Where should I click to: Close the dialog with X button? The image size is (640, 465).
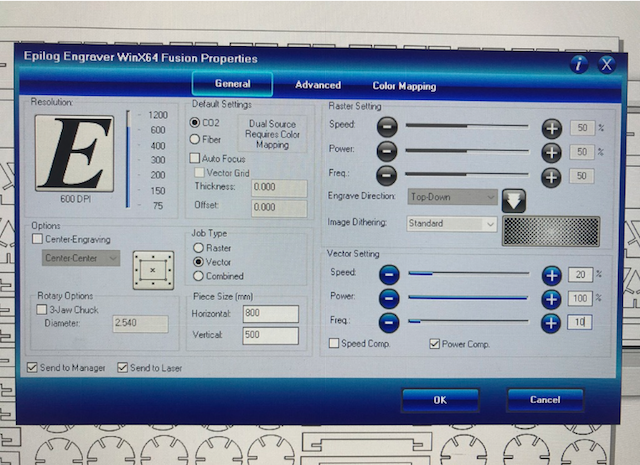tap(607, 65)
